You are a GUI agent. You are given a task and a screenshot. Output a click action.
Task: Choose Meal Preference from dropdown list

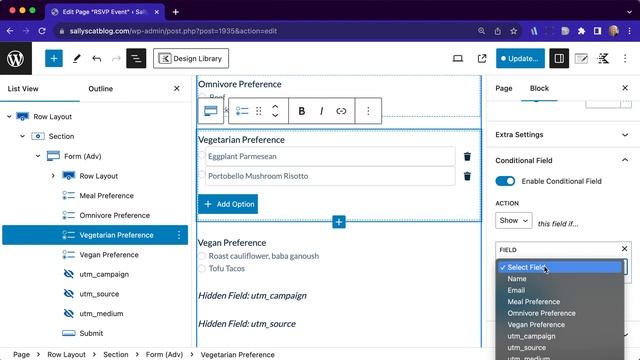533,302
